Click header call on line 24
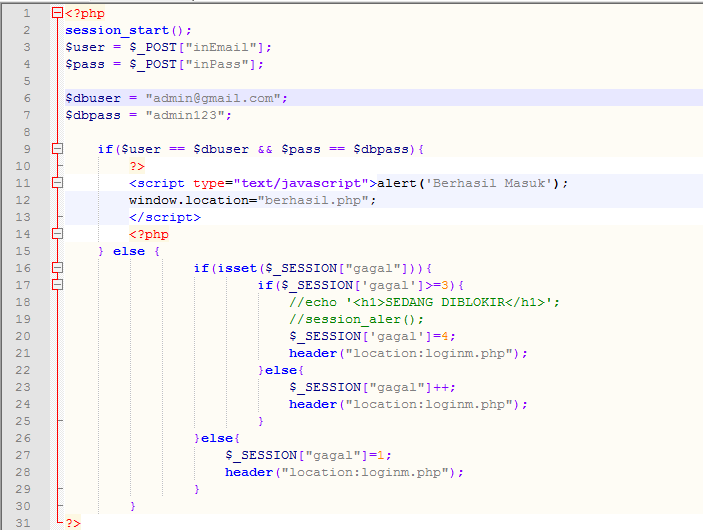The width and height of the screenshot is (703, 530). click(x=408, y=404)
